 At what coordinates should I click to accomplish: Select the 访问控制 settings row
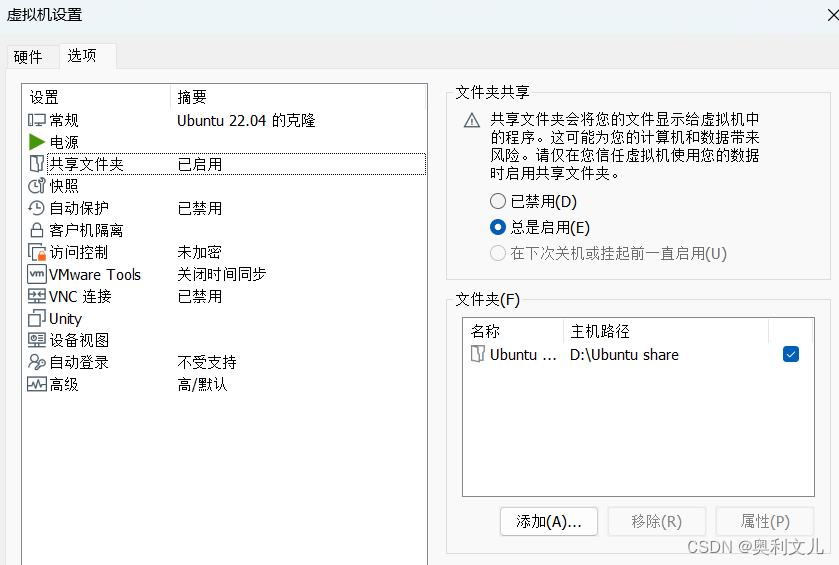(227, 252)
